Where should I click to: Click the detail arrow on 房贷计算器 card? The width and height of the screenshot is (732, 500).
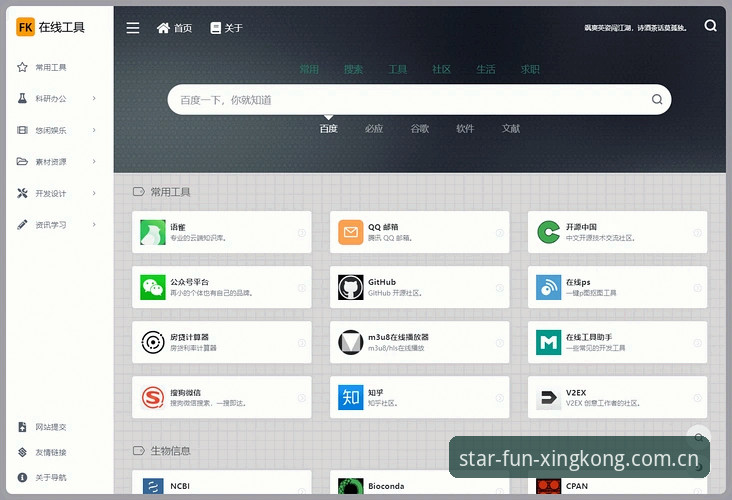point(302,343)
